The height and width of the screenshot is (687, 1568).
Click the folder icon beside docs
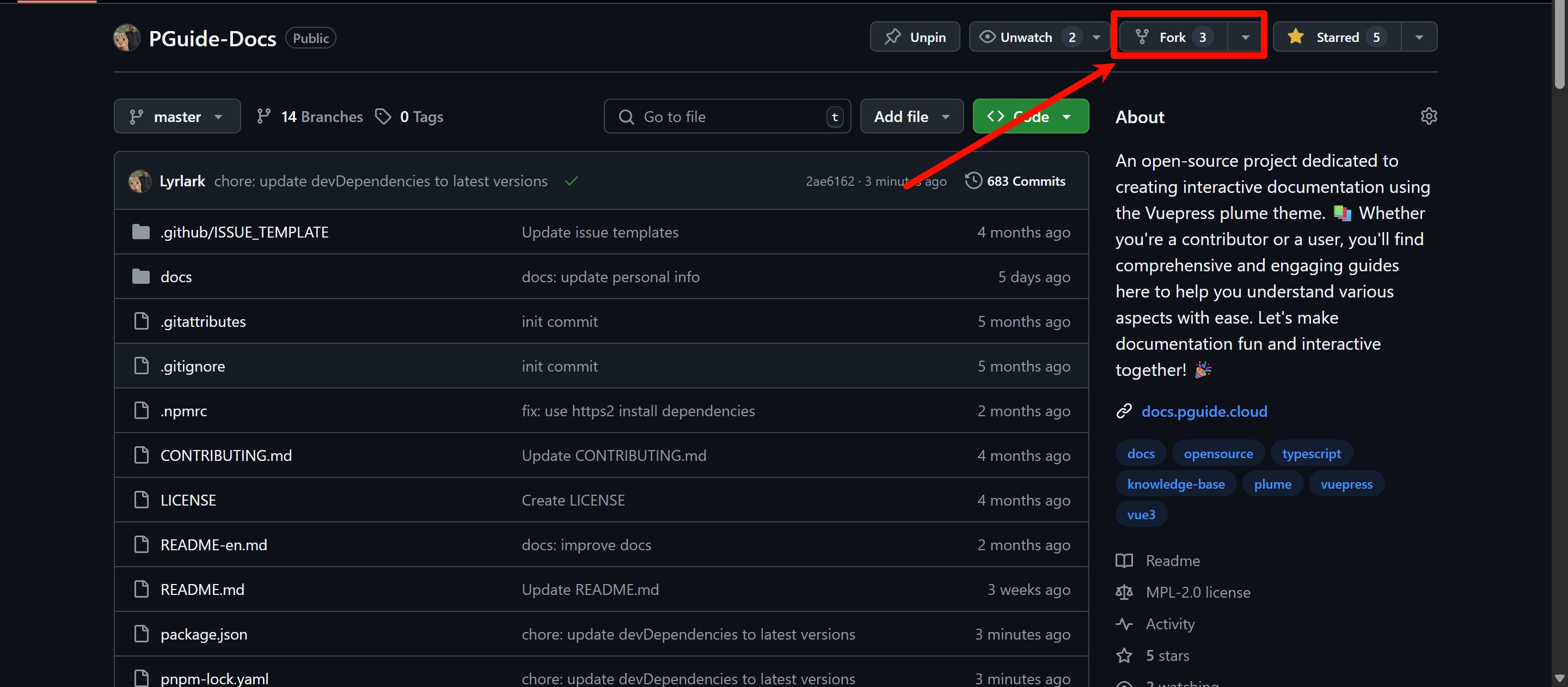[x=140, y=277]
